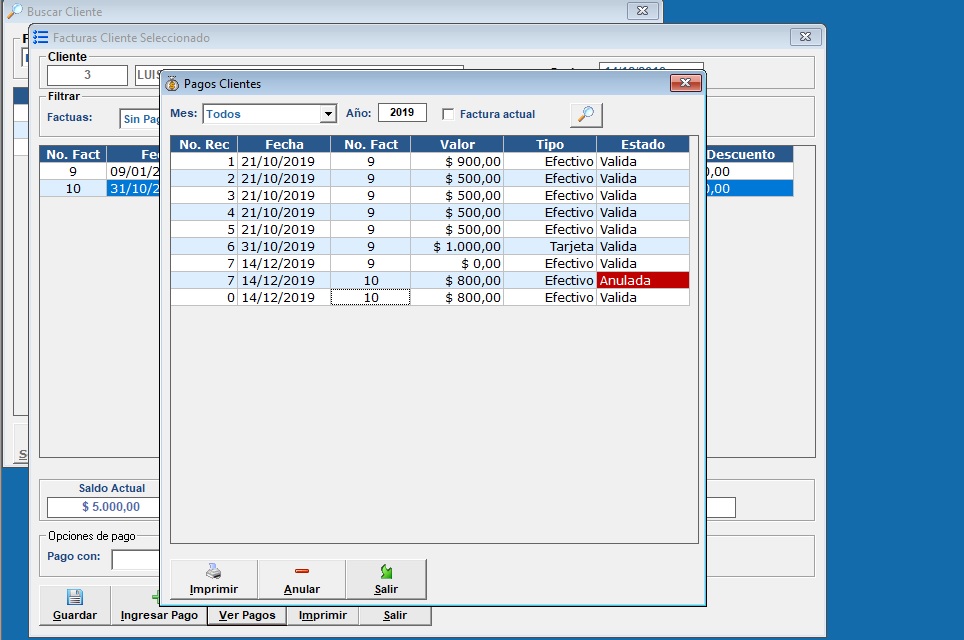Image resolution: width=964 pixels, height=640 pixels.
Task: Click the Guardar floppy disk button
Action: pyautogui.click(x=74, y=606)
